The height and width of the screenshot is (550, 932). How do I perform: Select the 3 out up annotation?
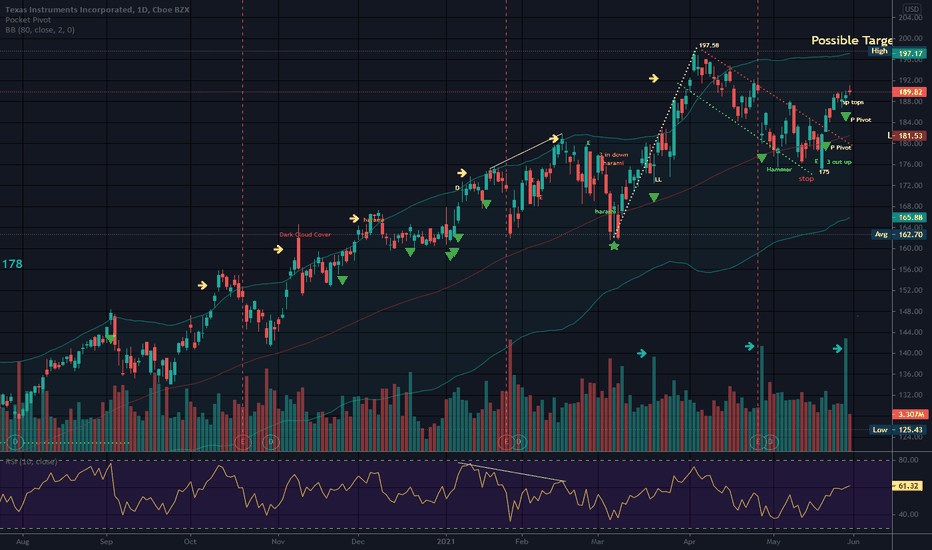click(x=839, y=162)
